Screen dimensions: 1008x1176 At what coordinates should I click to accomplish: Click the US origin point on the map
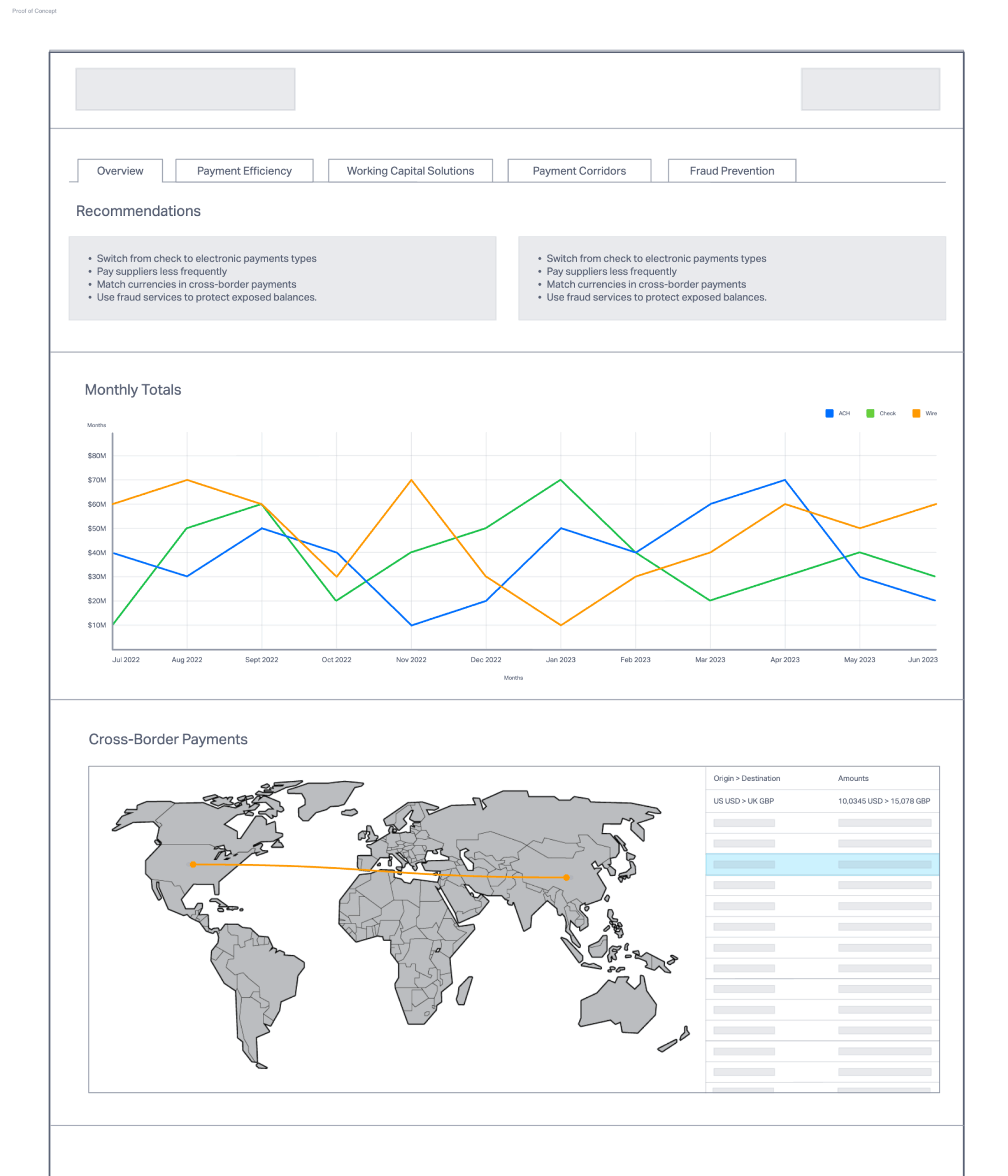click(x=193, y=865)
